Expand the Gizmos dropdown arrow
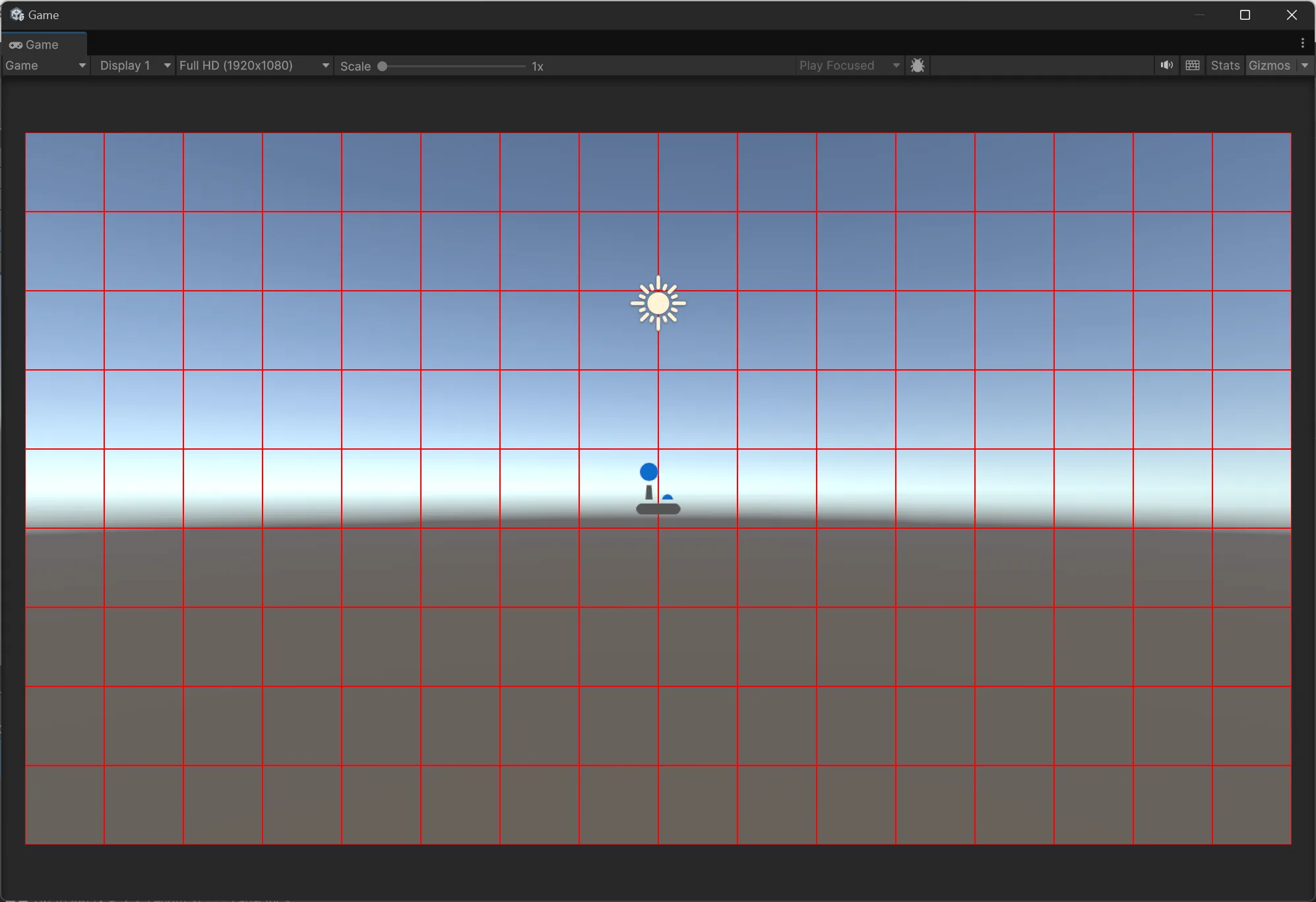The width and height of the screenshot is (1316, 902). click(1305, 65)
